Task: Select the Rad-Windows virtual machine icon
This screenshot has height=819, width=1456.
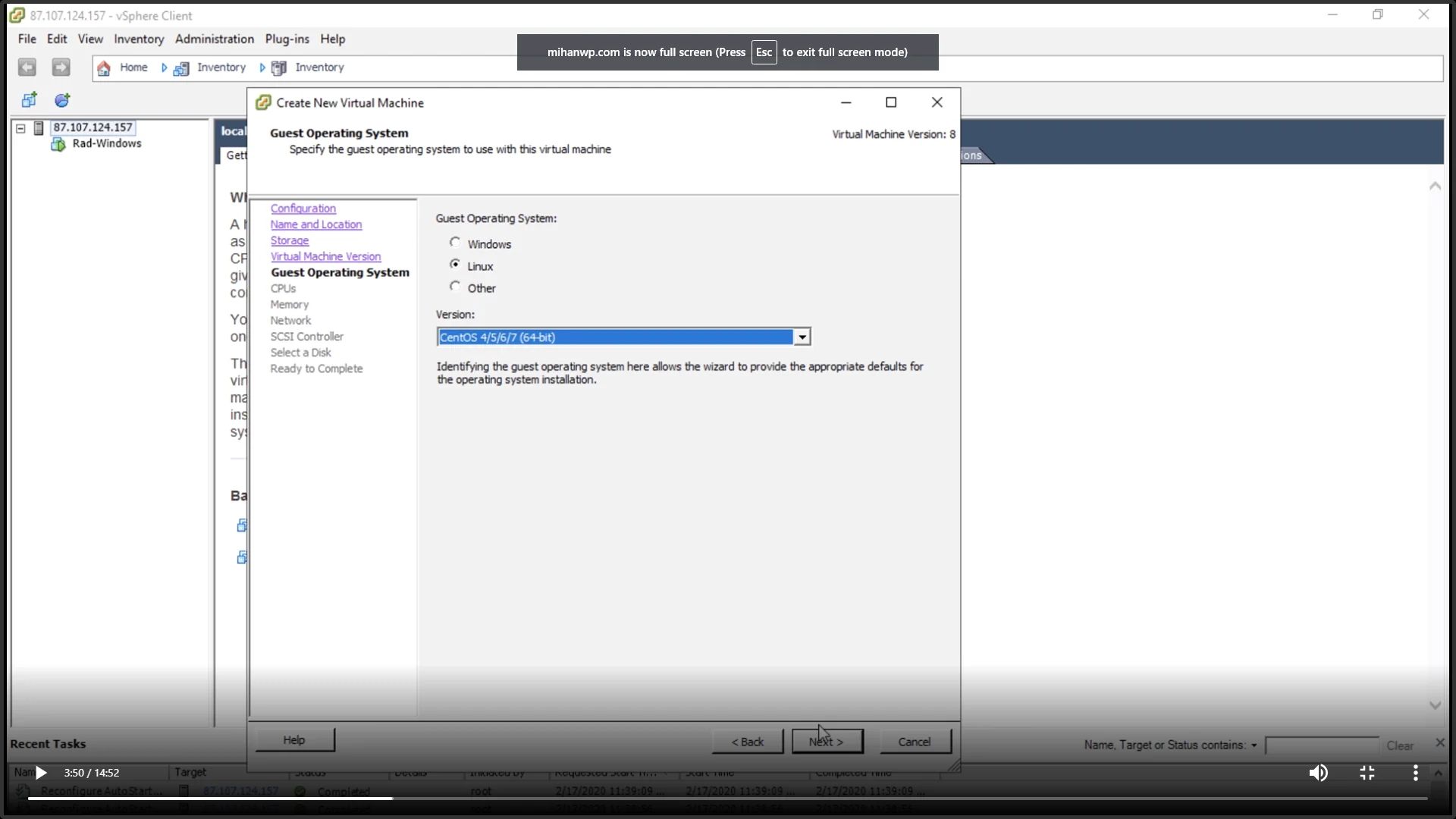Action: (x=58, y=144)
